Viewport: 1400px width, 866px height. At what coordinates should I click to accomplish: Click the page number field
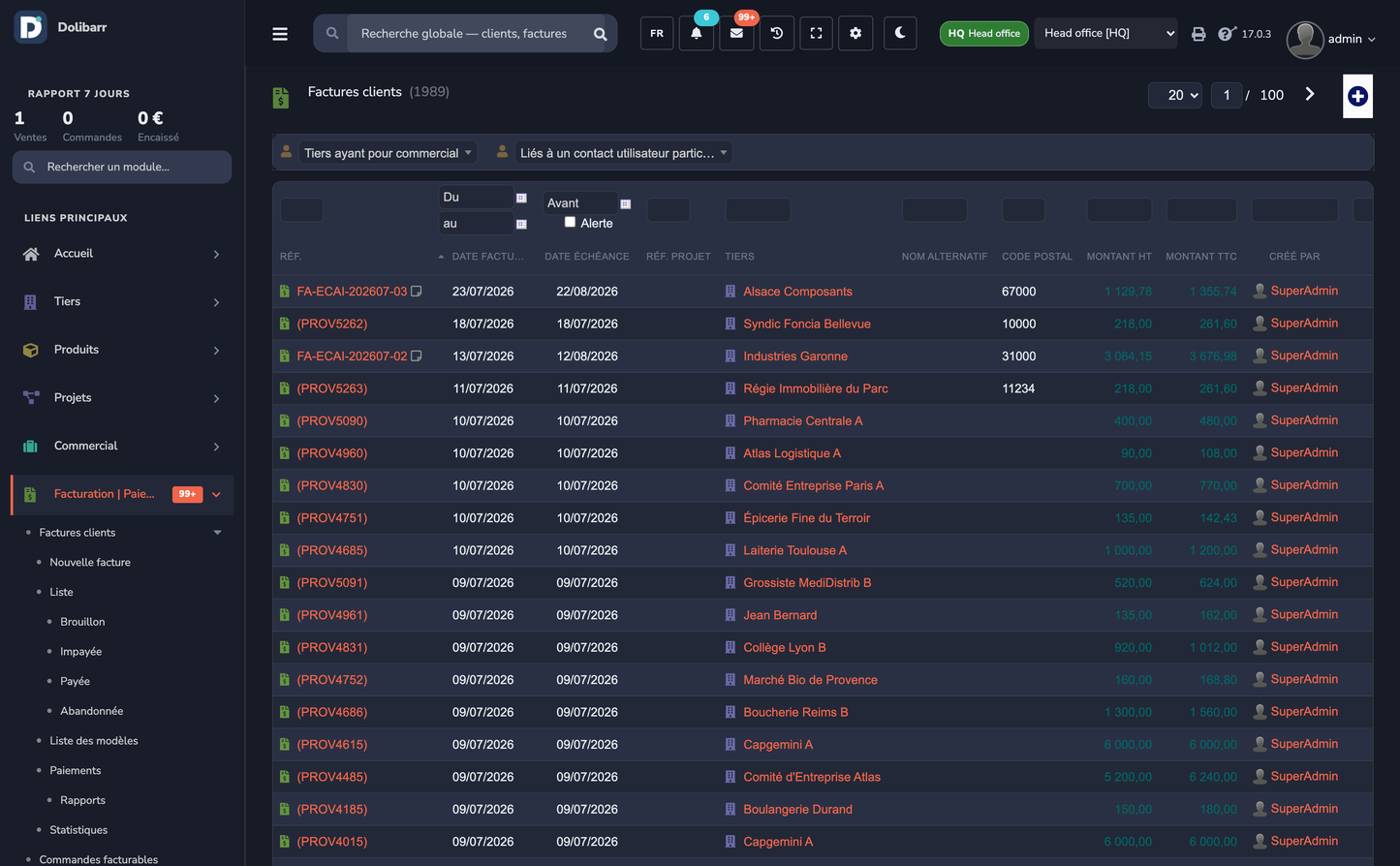pyautogui.click(x=1227, y=95)
